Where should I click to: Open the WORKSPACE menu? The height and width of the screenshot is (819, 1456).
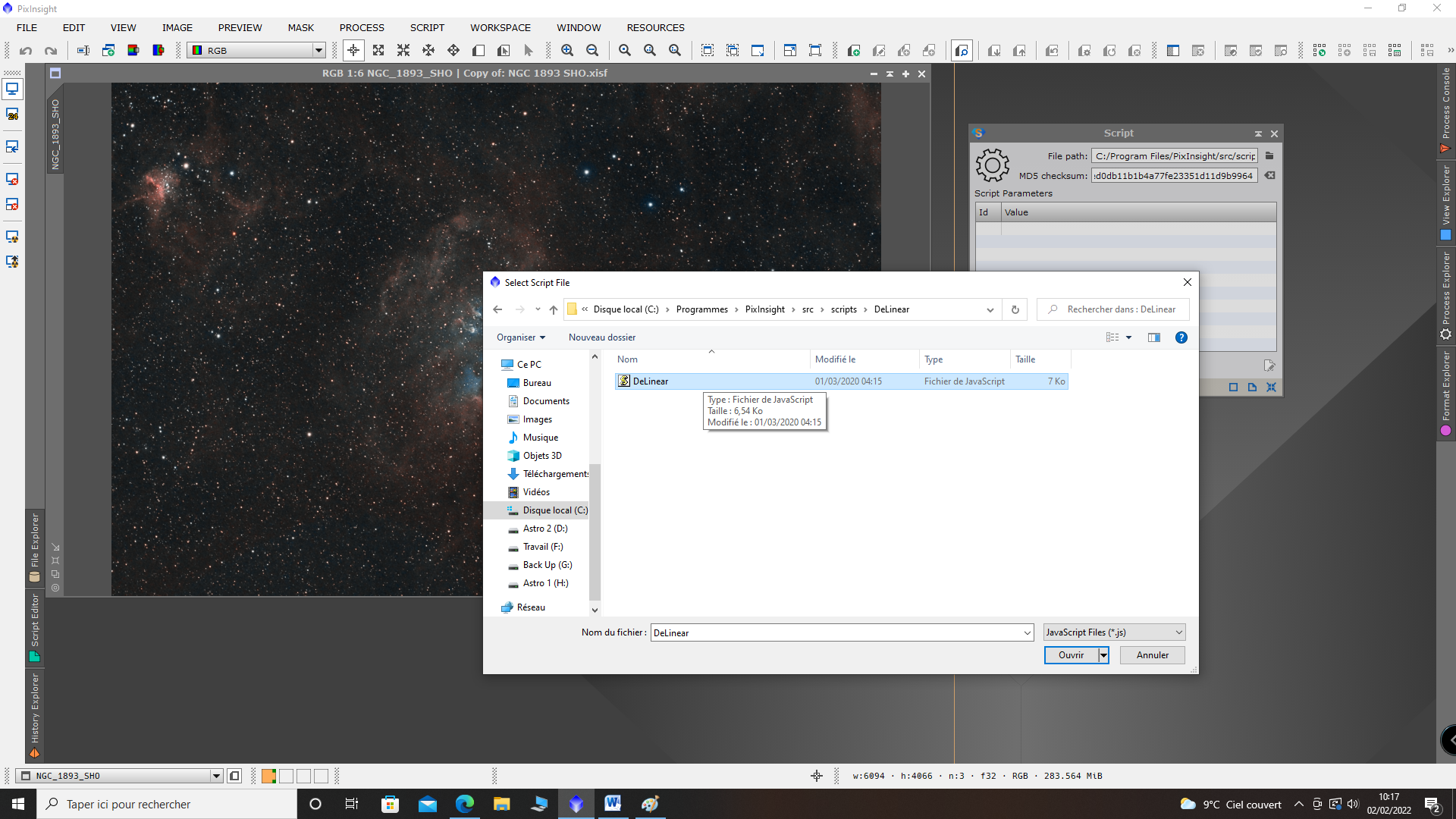[500, 27]
